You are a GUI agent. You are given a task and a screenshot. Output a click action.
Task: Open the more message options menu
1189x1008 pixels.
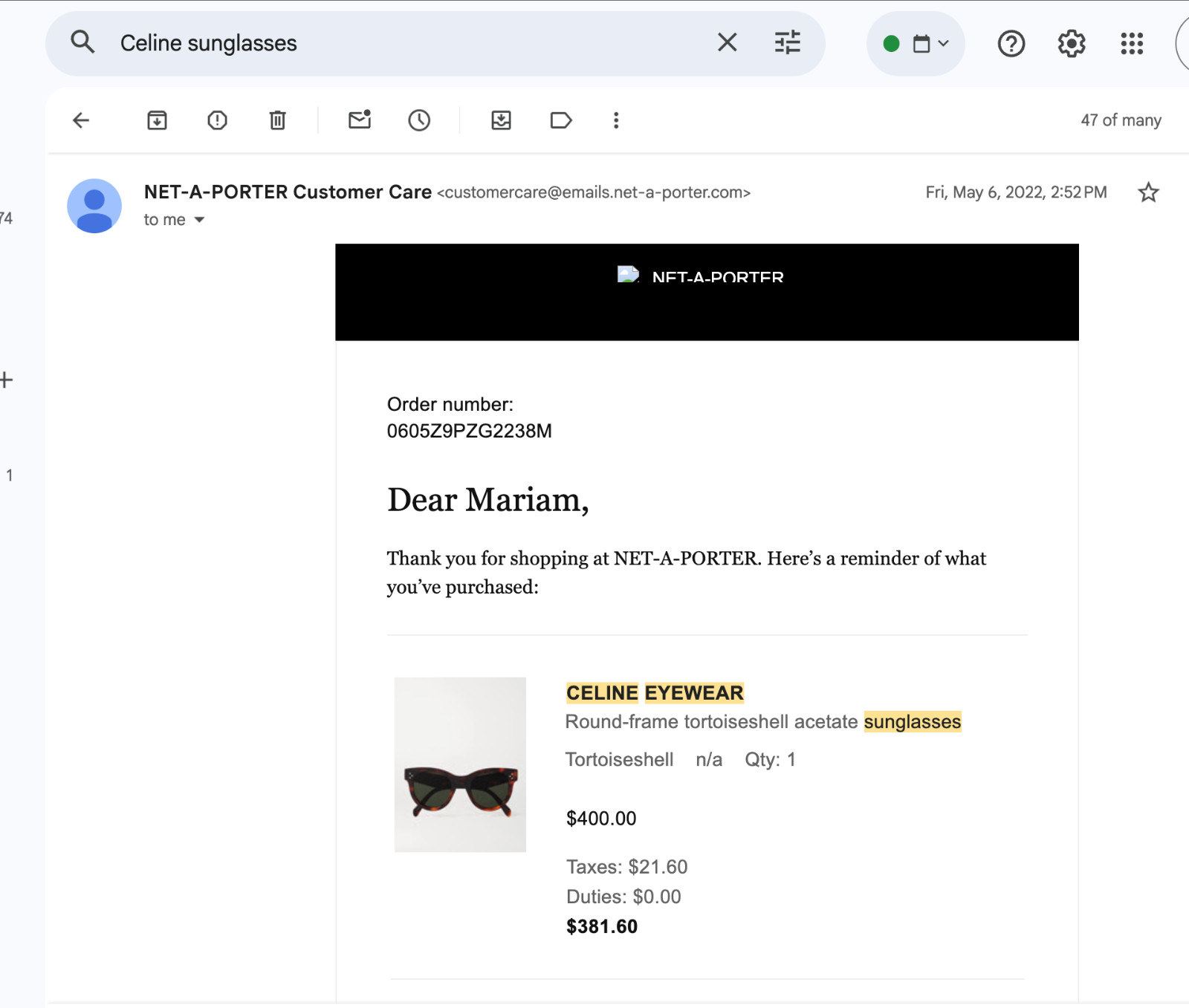tap(615, 120)
